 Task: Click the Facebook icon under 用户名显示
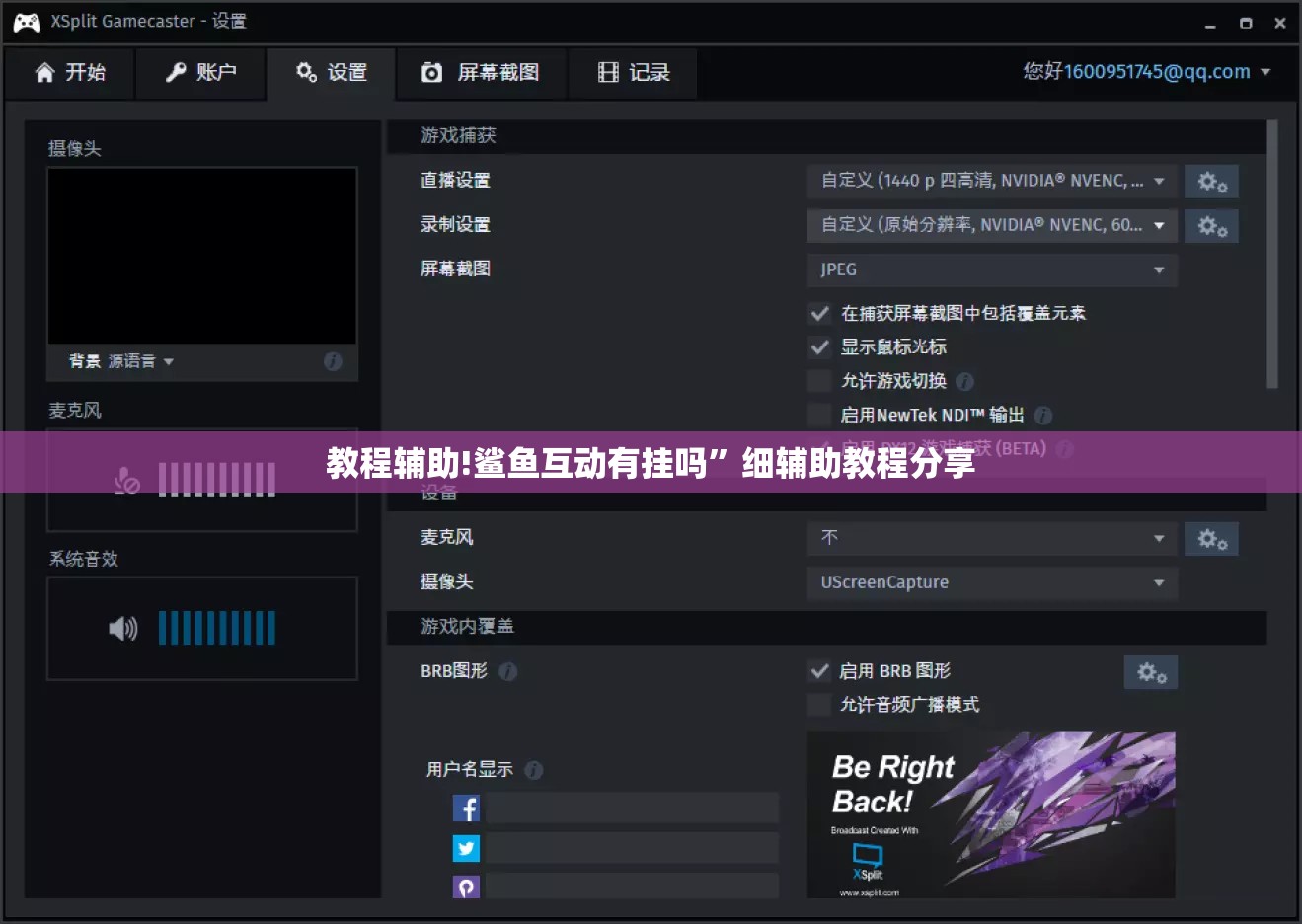[466, 808]
